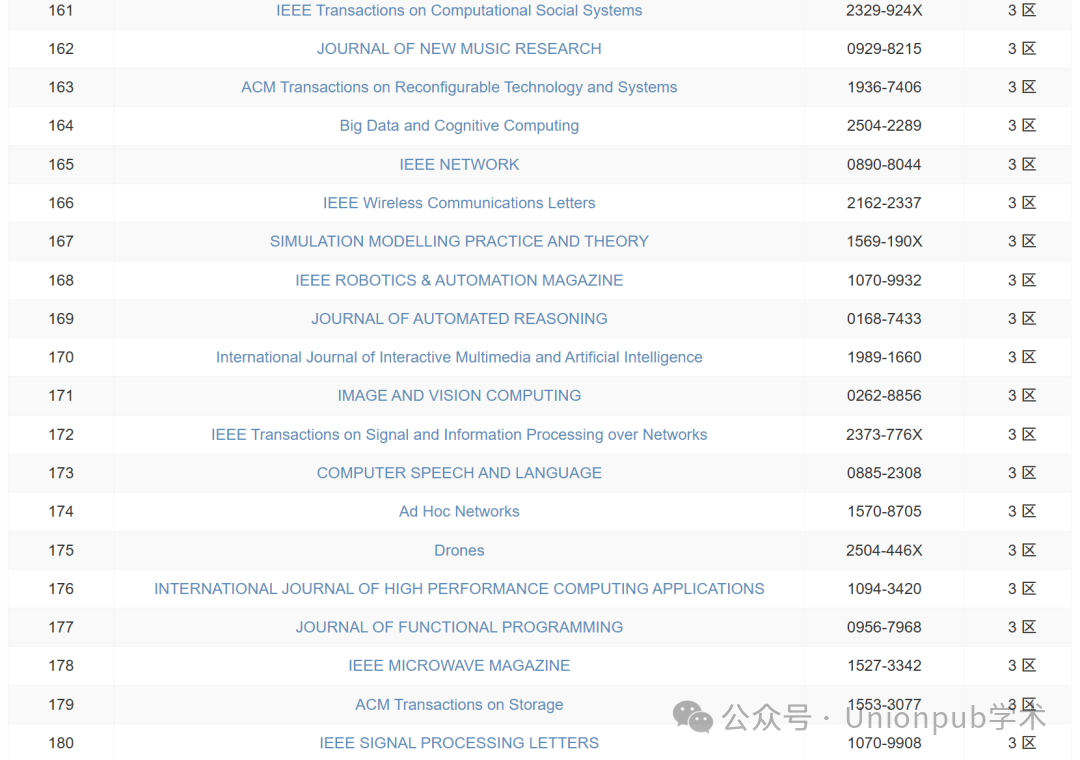Select ISSN 2329-924X cell

(x=884, y=10)
